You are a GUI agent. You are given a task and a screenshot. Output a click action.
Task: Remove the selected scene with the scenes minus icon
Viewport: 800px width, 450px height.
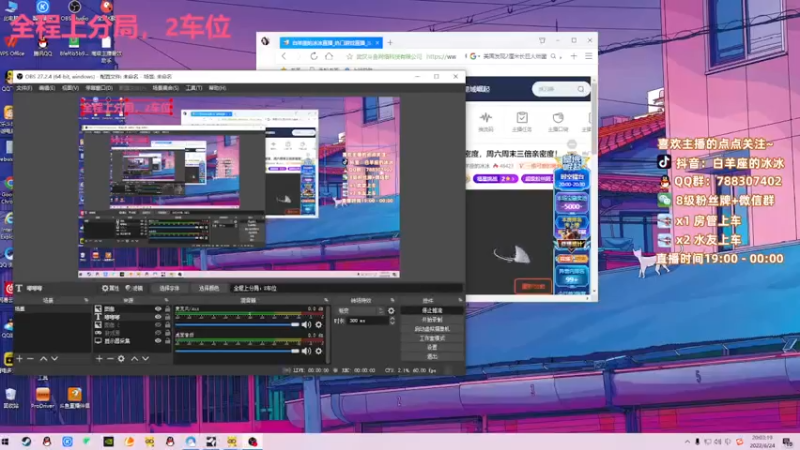31,359
